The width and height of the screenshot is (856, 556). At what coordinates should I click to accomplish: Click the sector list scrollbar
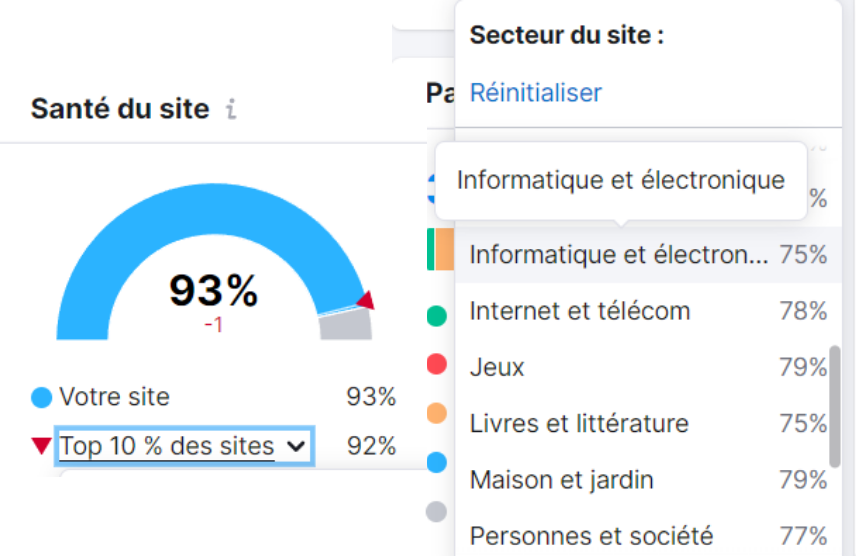[x=835, y=406]
